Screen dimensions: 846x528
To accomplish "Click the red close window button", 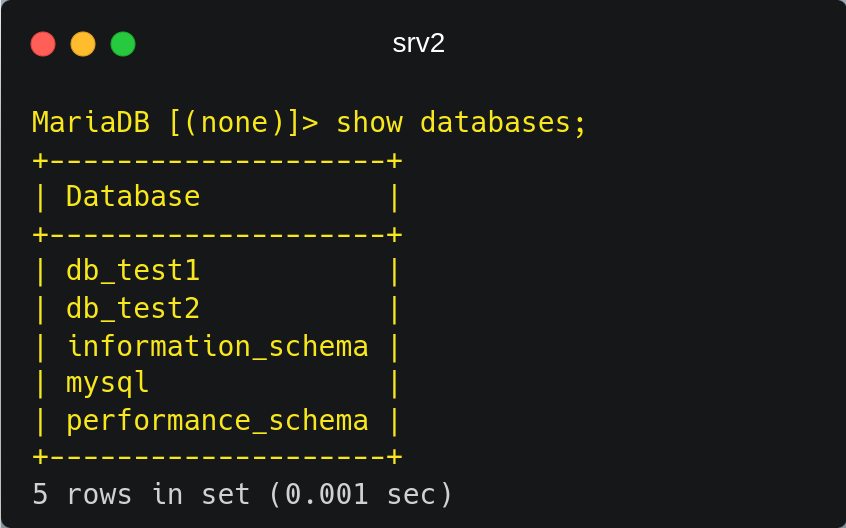I will coord(43,44).
